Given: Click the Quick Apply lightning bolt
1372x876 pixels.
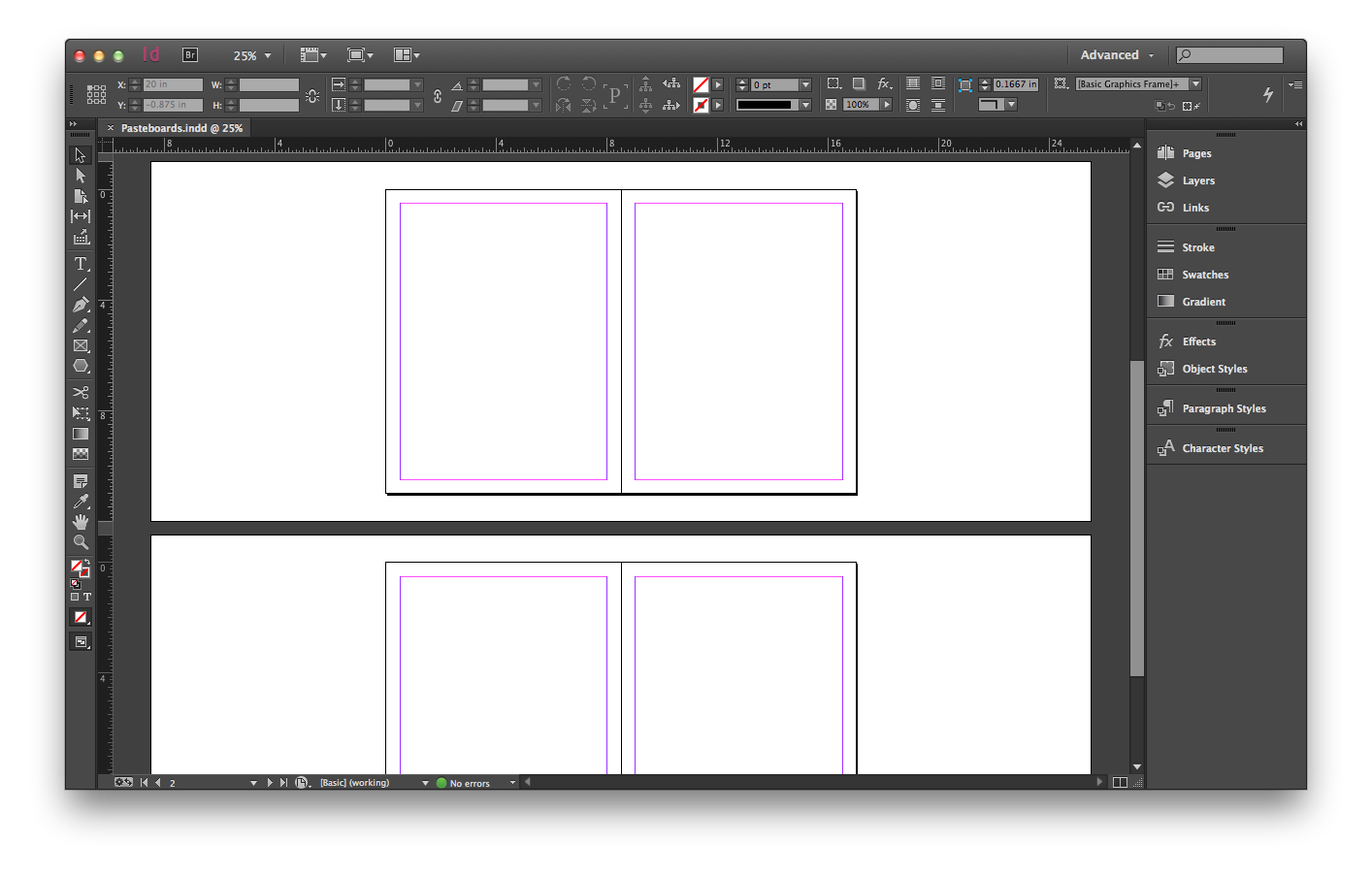Looking at the screenshot, I should click(x=1267, y=94).
